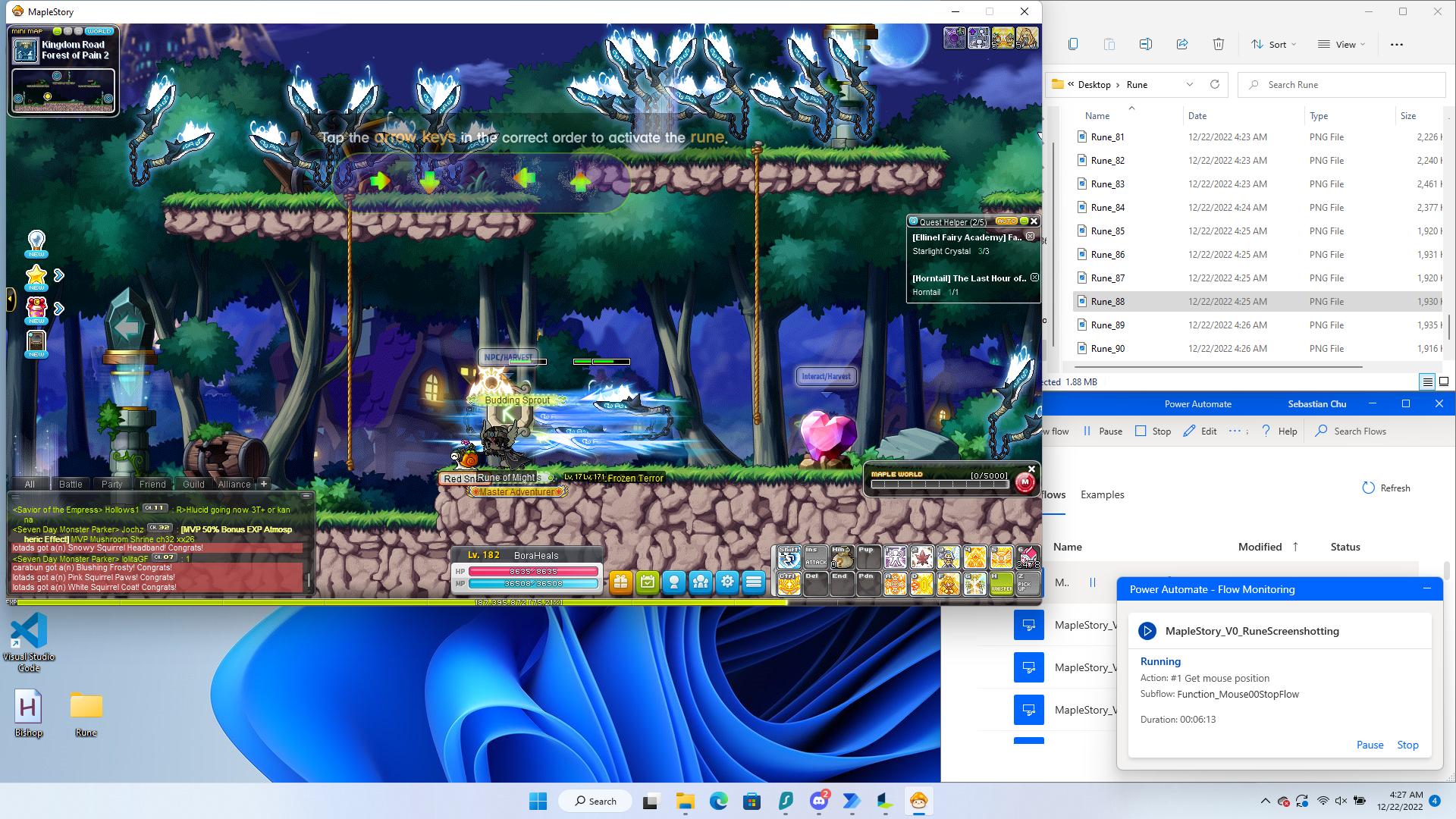The height and width of the screenshot is (819, 1456).
Task: Open Microsoft Edge from taskbar
Action: point(718,801)
